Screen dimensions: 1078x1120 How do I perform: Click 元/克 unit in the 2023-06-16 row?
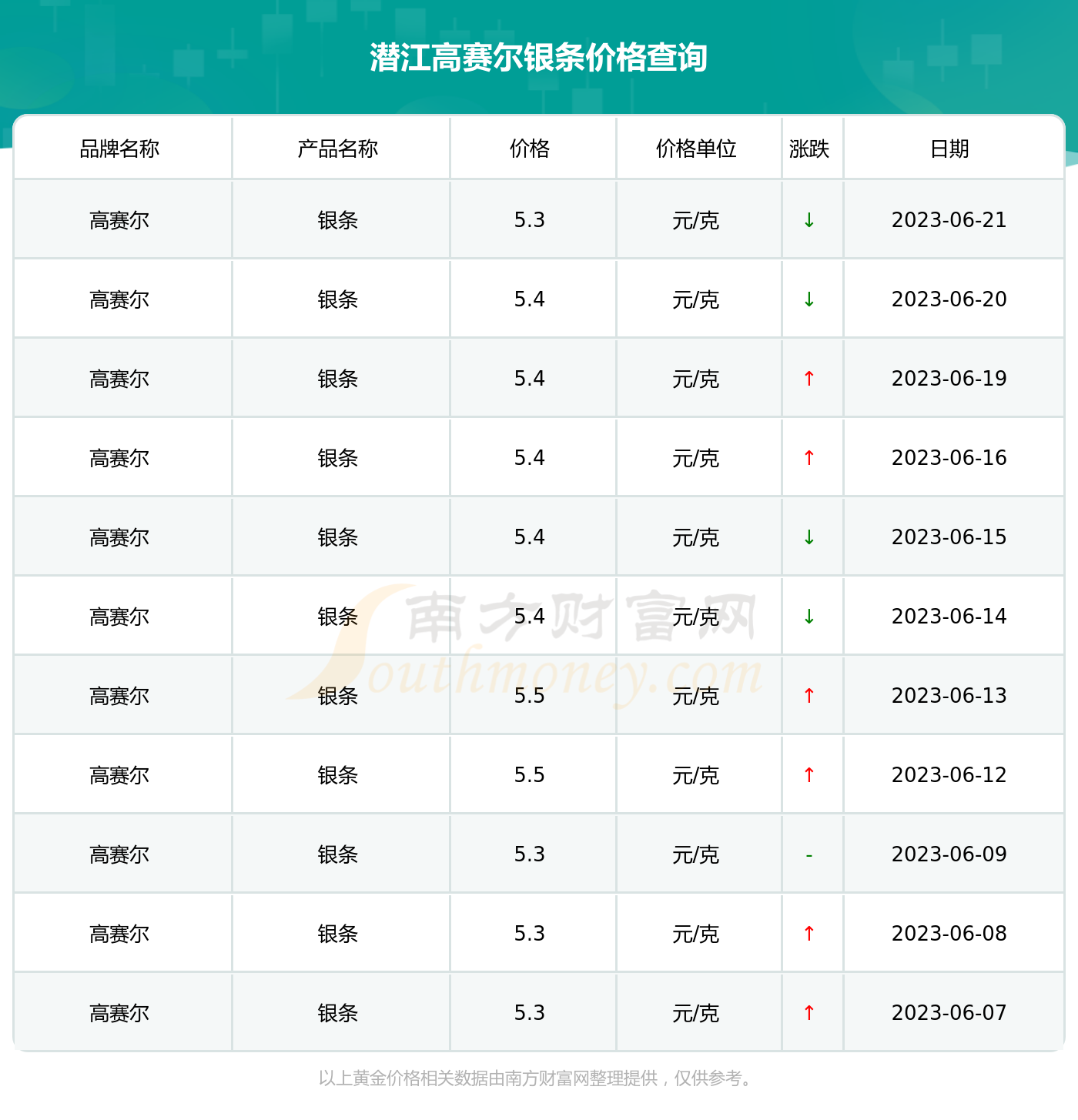696,459
